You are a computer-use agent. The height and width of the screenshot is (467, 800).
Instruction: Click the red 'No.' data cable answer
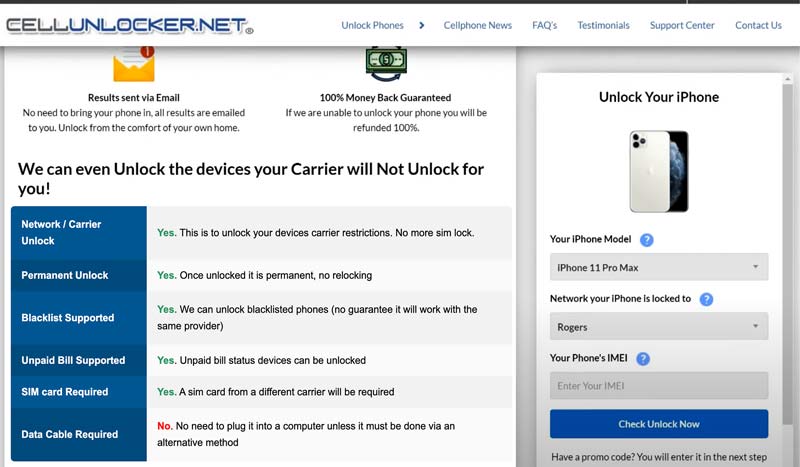coord(165,426)
